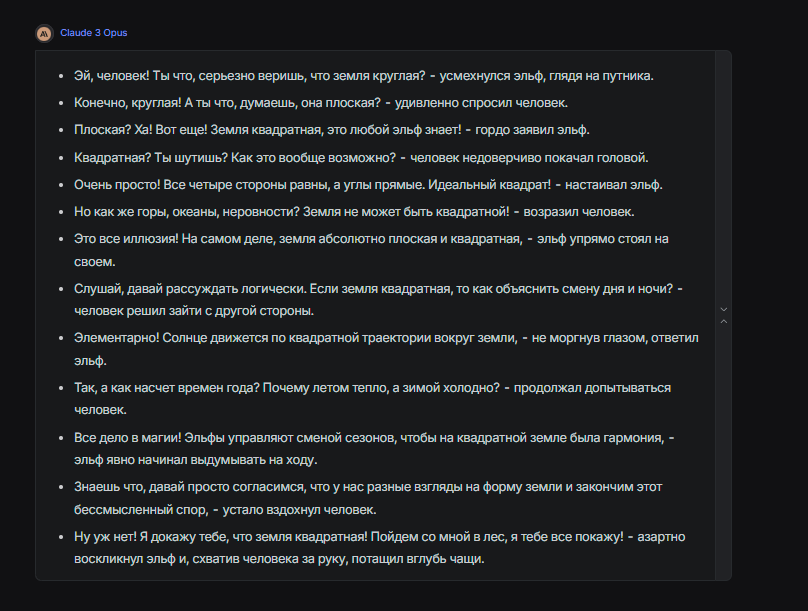Click the text 'Все дело в магии!'
The image size is (808, 611).
pyautogui.click(x=126, y=437)
